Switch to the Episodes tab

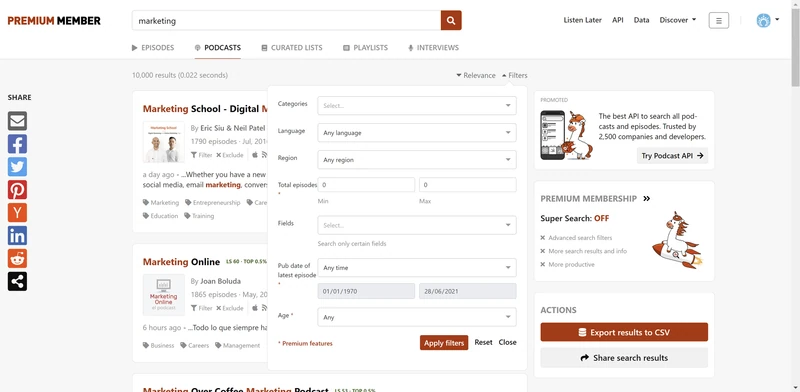(153, 47)
